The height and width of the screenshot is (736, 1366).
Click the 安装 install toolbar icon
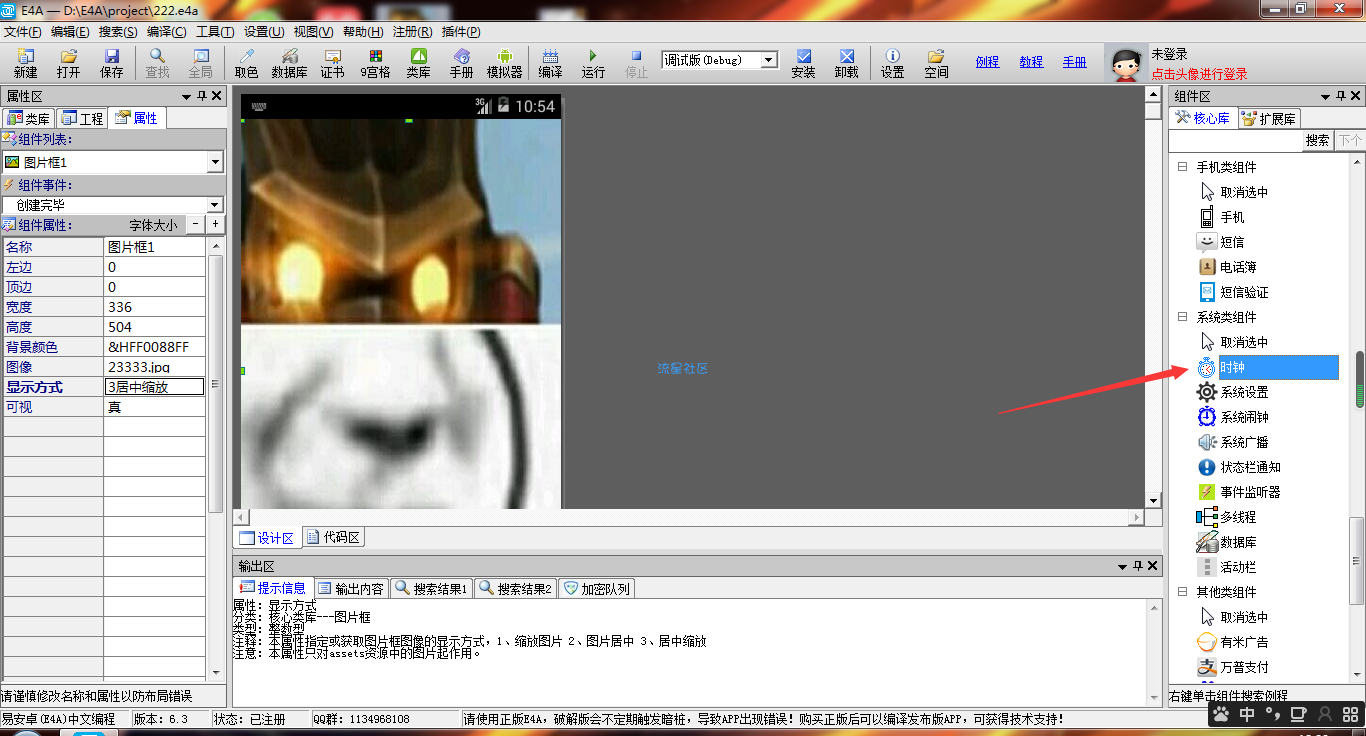803,63
